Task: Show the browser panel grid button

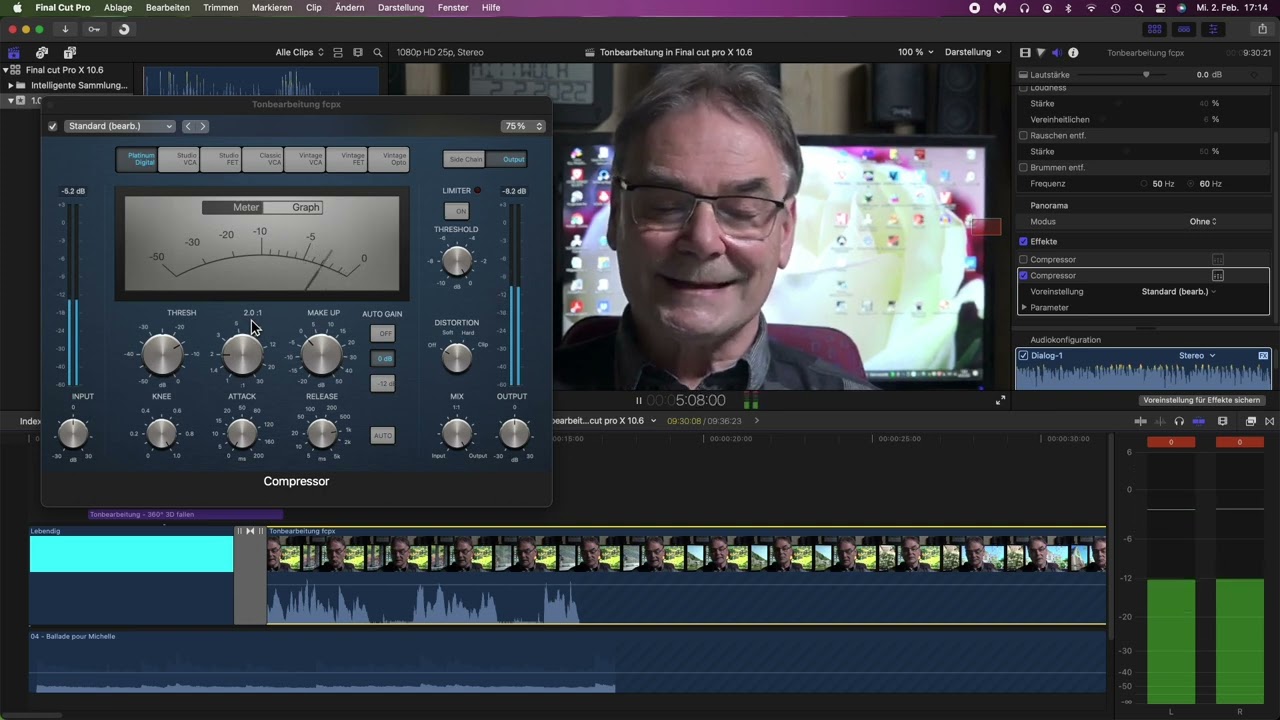Action: 1154,29
